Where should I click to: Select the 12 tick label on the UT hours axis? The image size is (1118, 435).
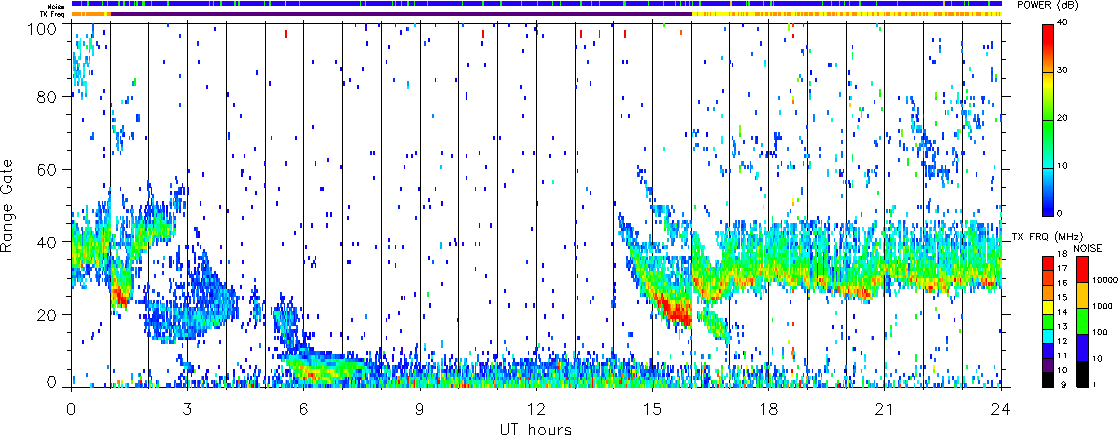tap(536, 410)
